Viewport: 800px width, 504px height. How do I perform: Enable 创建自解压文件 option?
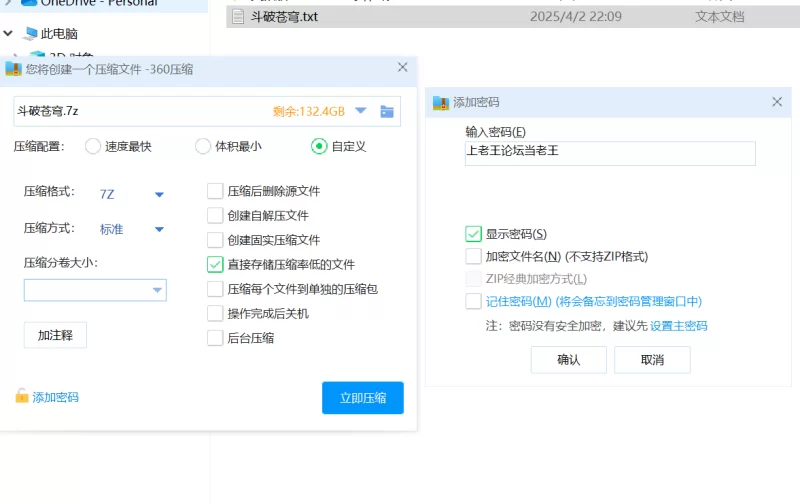tap(215, 216)
